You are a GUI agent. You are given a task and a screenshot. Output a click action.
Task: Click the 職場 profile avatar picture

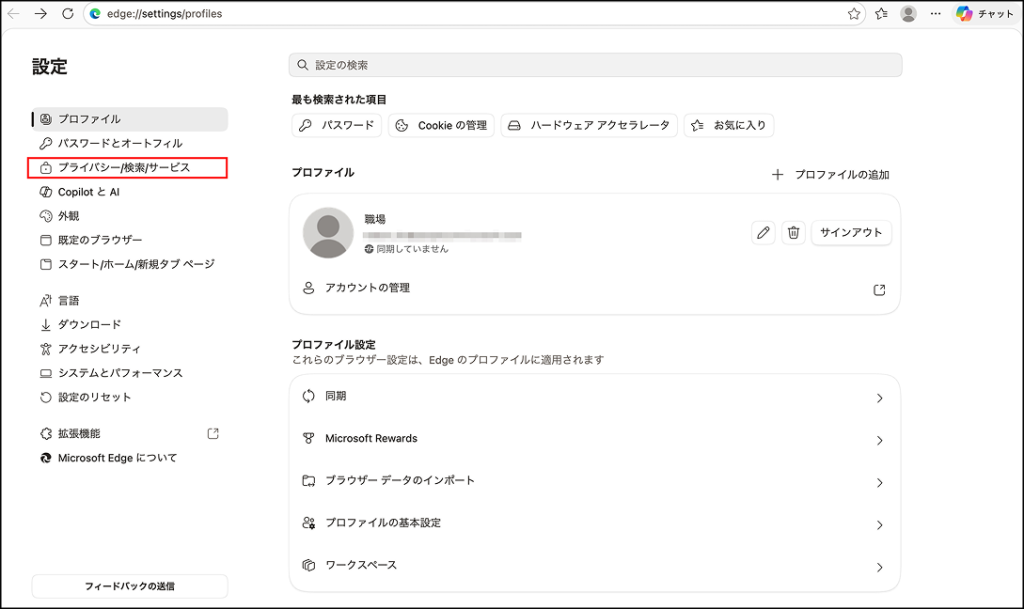328,232
